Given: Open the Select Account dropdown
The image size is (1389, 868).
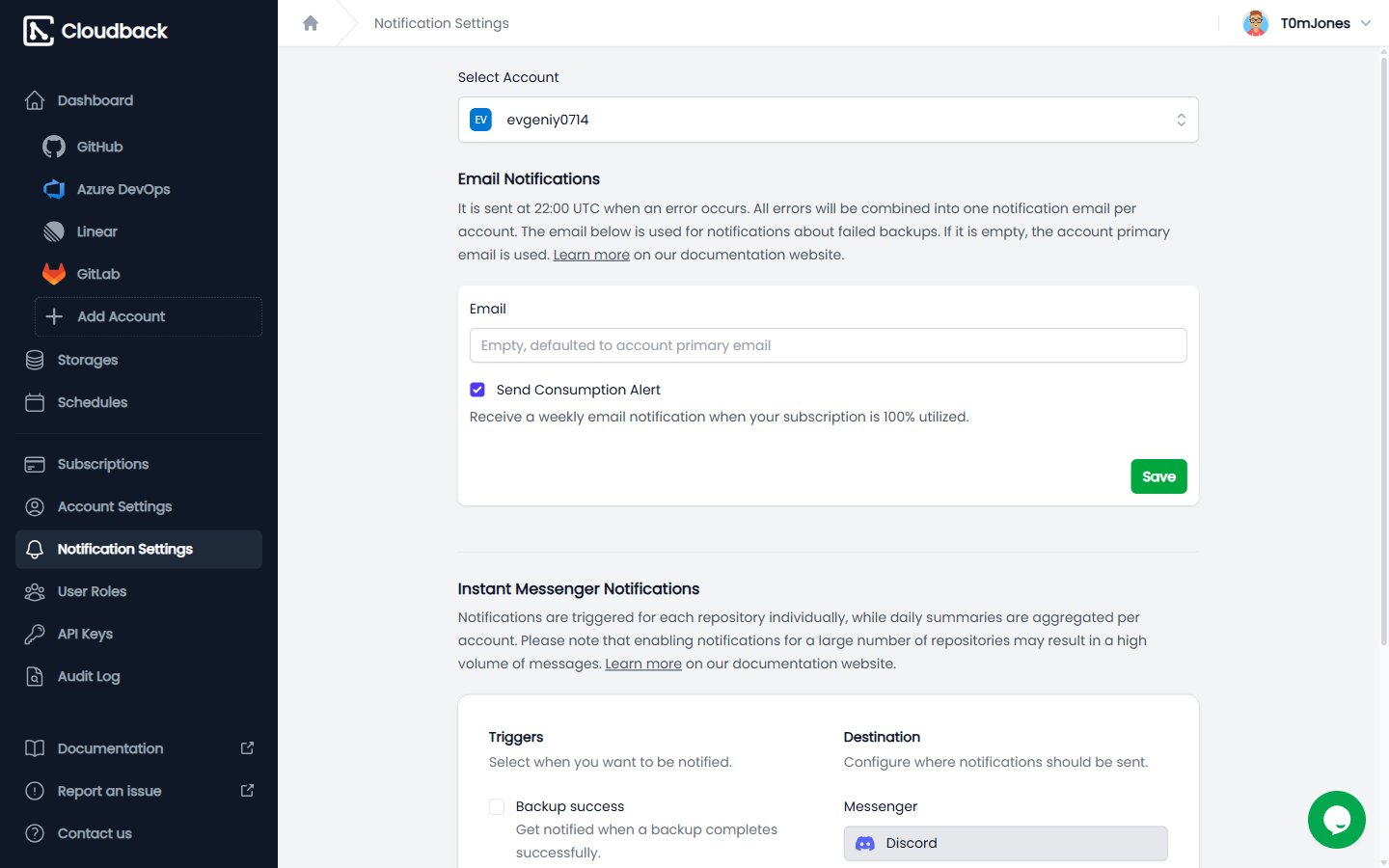Looking at the screenshot, I should (828, 120).
